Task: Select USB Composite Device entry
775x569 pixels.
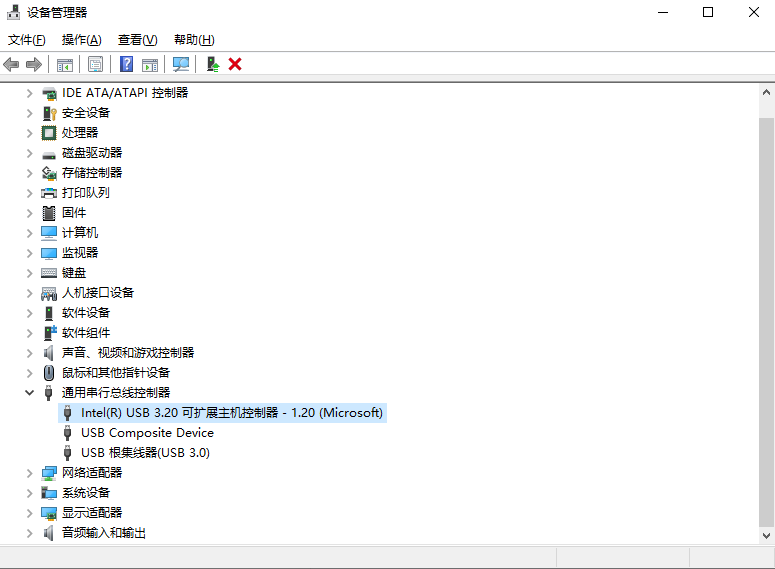Action: (147, 433)
